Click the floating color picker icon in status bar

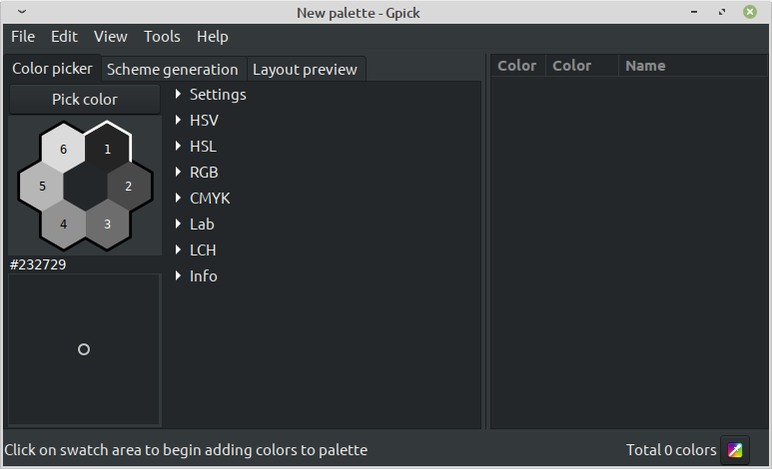coord(735,450)
